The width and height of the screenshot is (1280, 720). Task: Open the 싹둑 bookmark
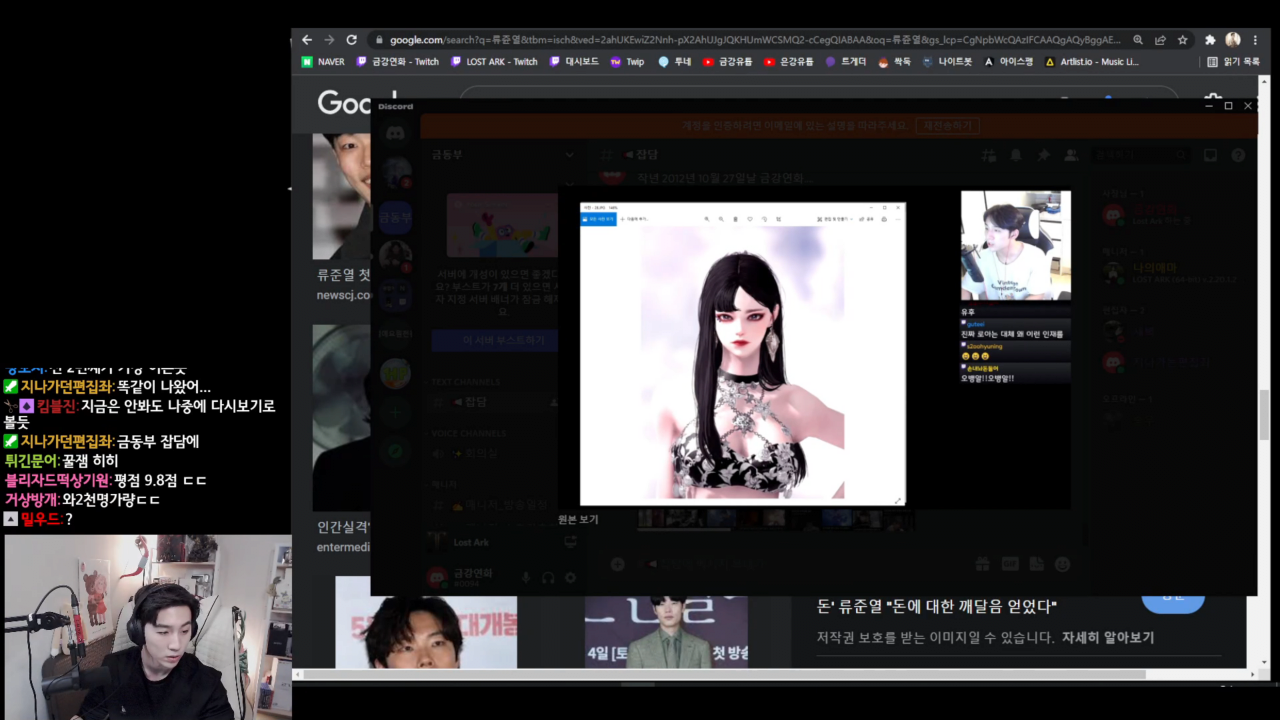(x=895, y=62)
